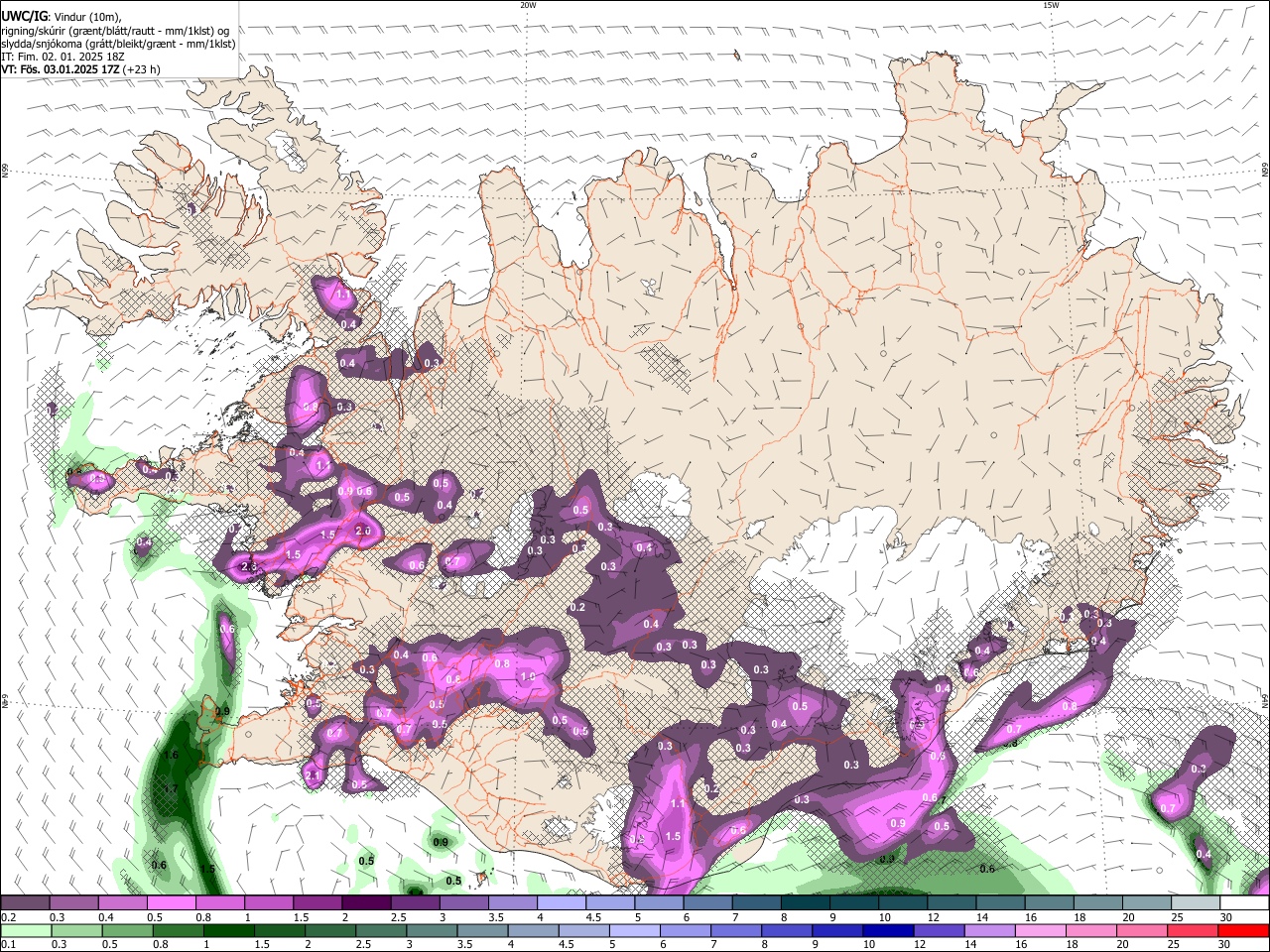Click the light lavender 4–4.5 swatch, upper legend

pos(562,903)
